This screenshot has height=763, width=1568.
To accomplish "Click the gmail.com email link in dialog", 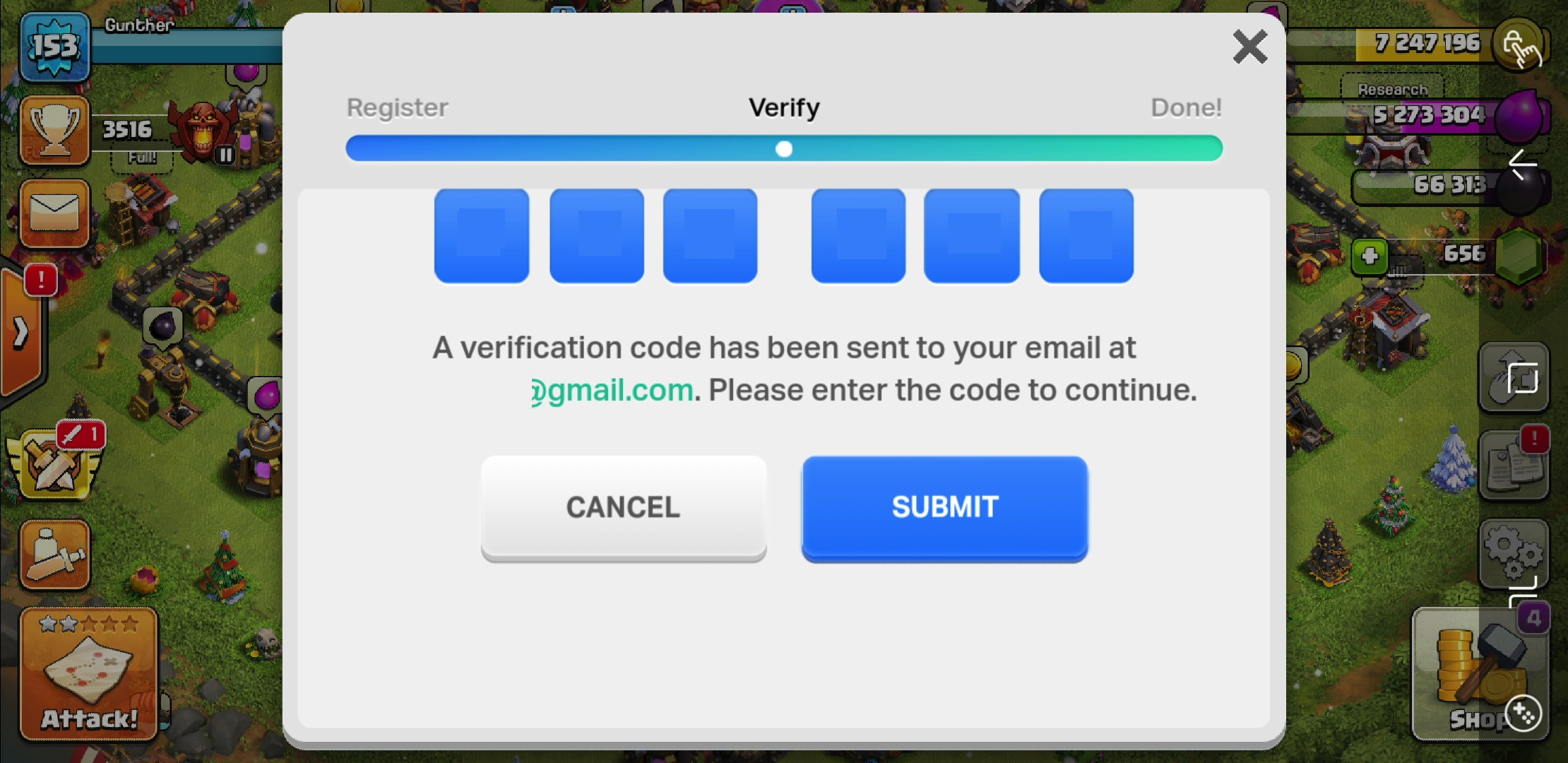I will point(610,390).
